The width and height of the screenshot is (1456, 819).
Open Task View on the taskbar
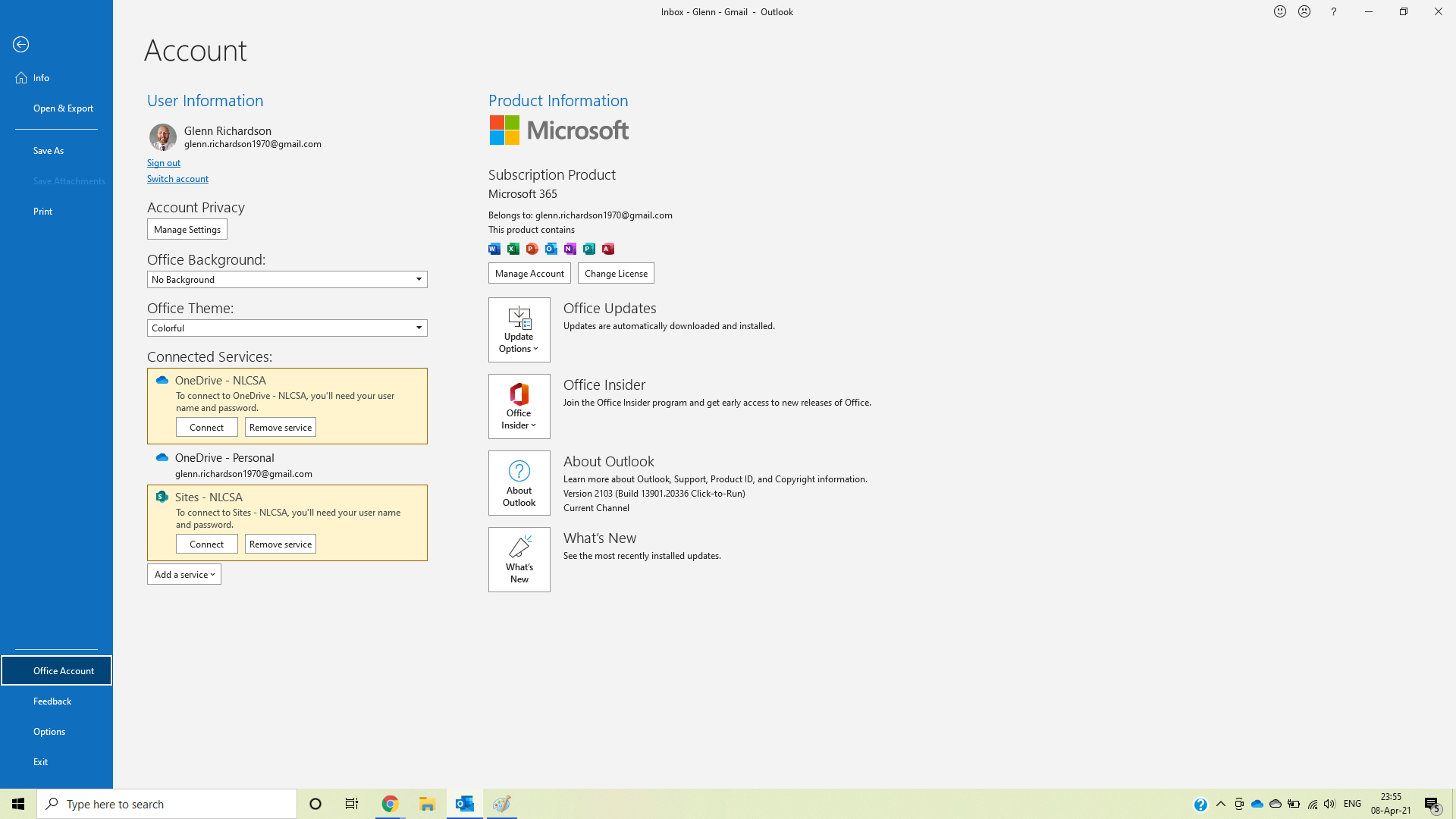(x=352, y=804)
